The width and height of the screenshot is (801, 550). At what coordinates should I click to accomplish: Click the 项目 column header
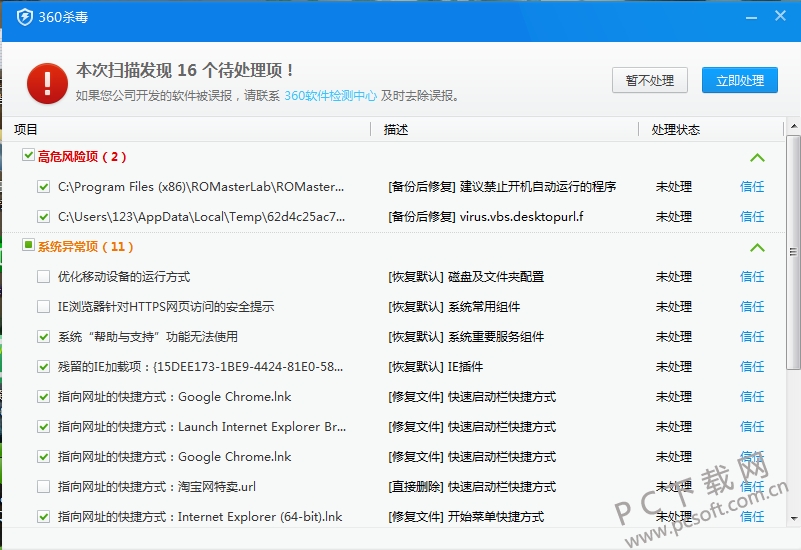26,130
